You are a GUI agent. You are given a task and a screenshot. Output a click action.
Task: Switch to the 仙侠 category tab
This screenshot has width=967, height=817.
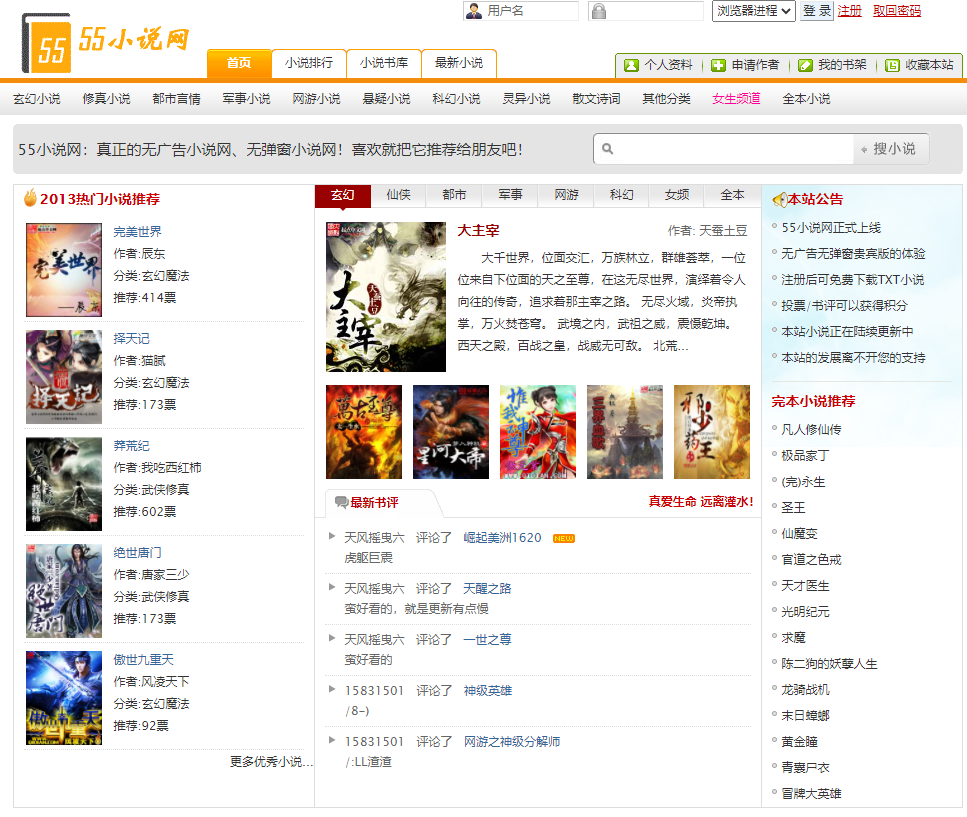pyautogui.click(x=397, y=196)
